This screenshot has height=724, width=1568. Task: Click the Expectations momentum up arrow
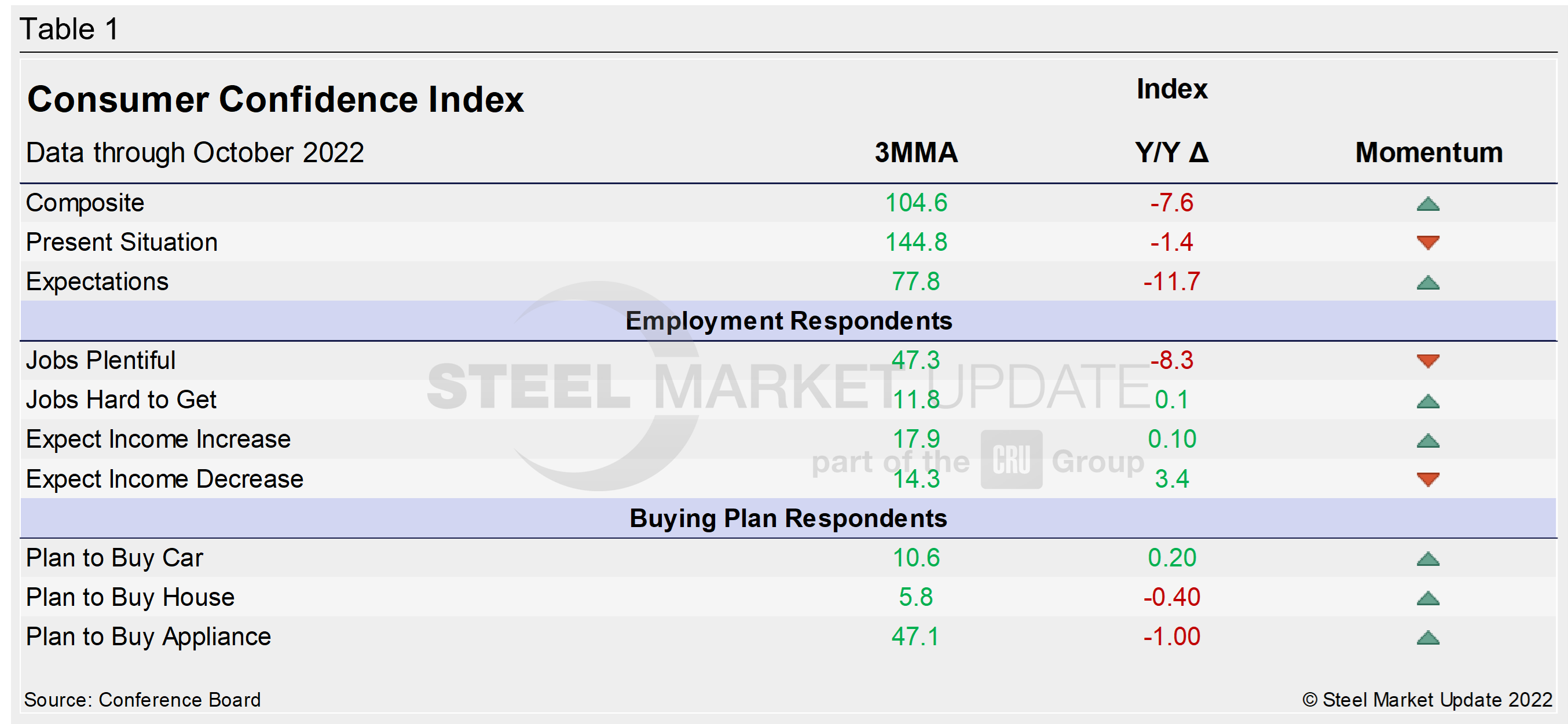(x=1427, y=283)
